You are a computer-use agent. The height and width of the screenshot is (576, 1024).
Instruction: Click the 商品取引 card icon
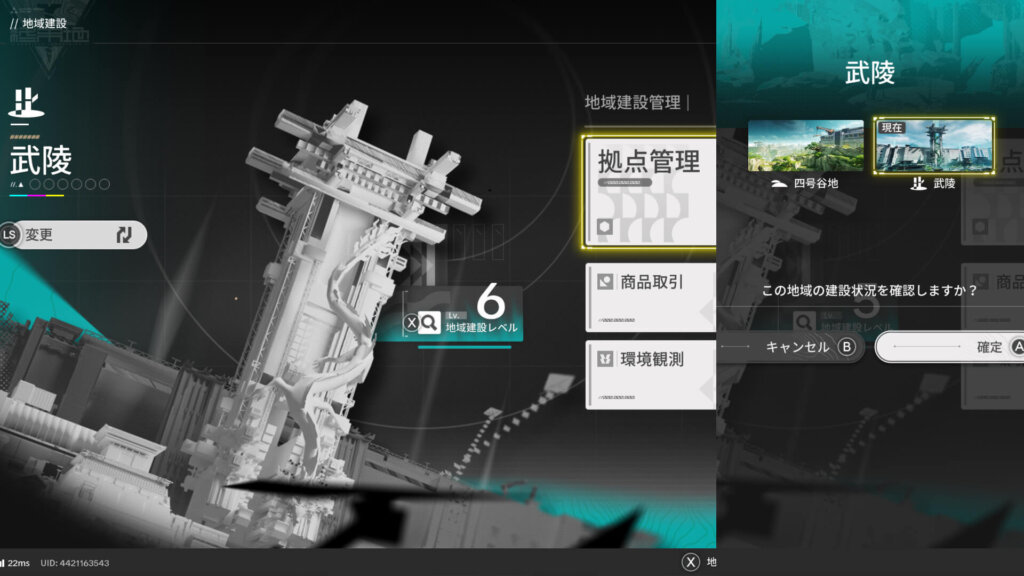[x=604, y=282]
